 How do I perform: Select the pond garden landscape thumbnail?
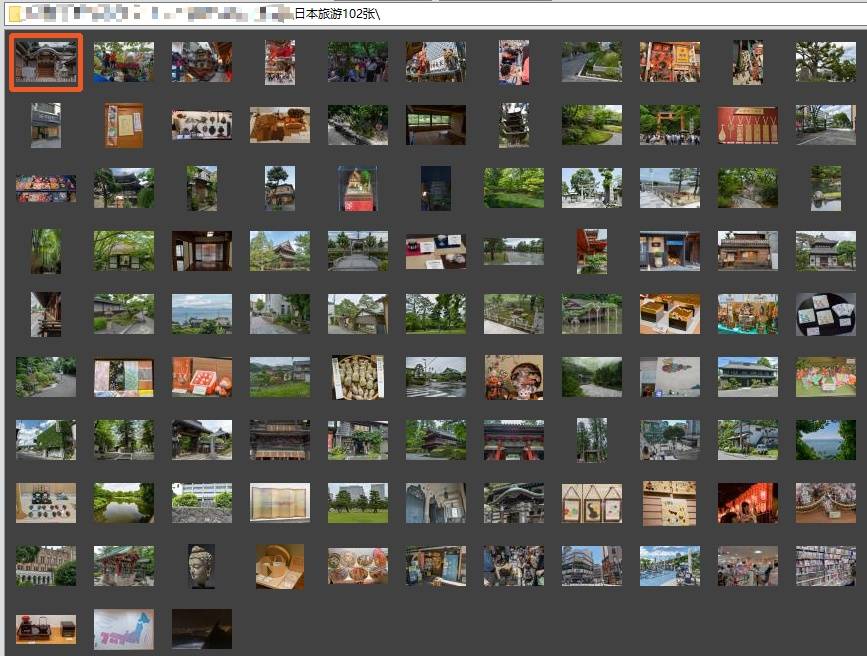tap(123, 503)
